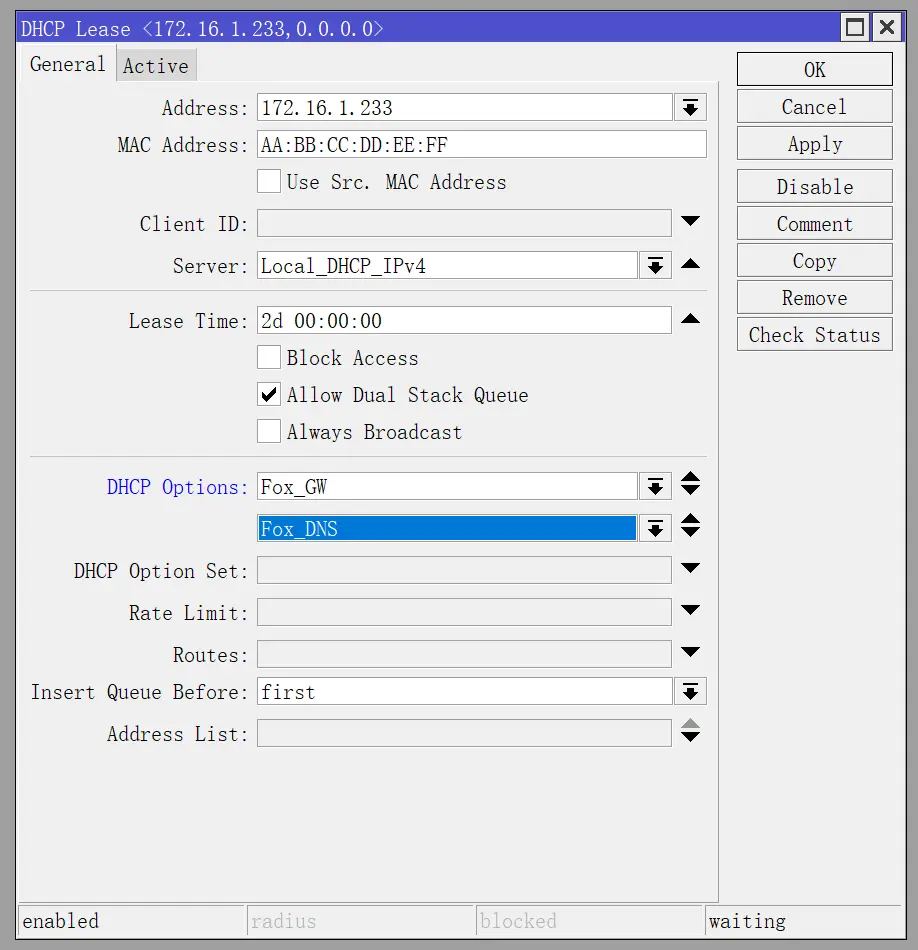Click the Lease Time field
The image size is (918, 950).
pyautogui.click(x=464, y=321)
